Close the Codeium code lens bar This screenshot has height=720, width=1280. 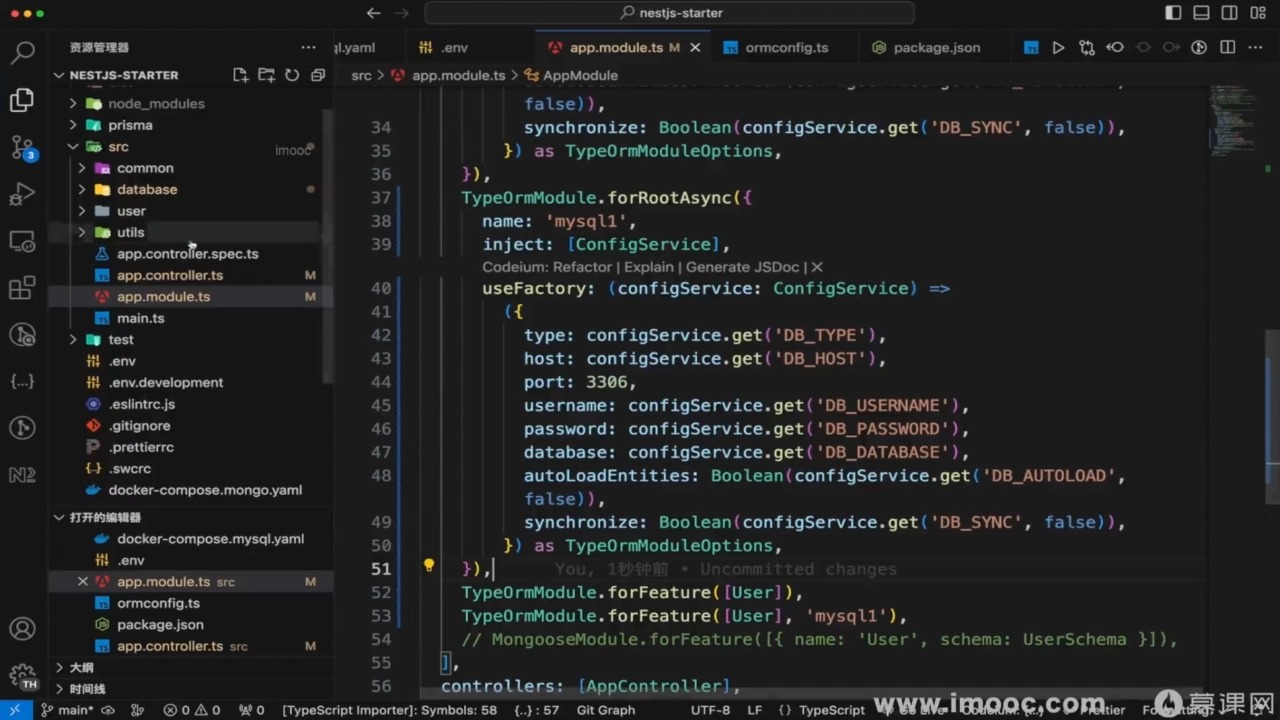click(816, 267)
